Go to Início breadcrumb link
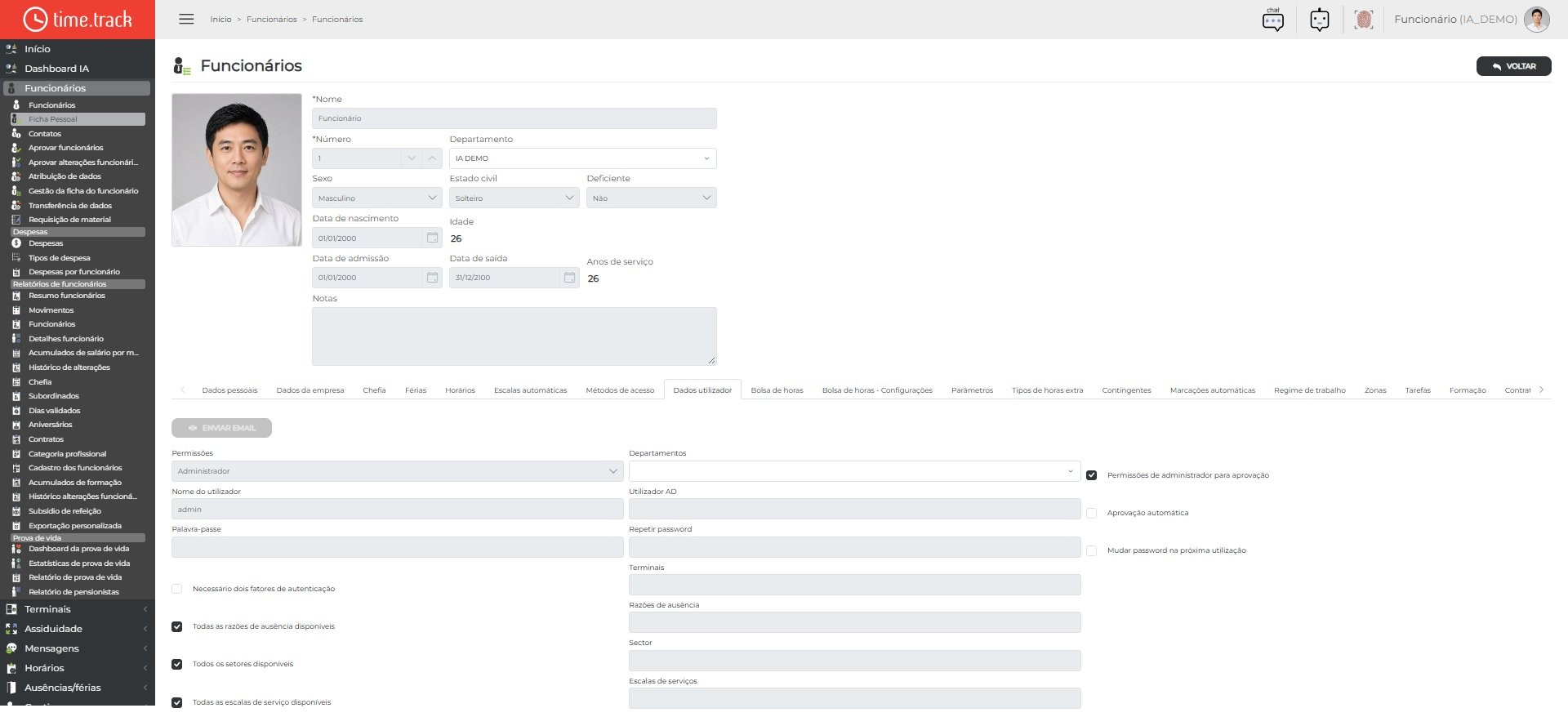 click(220, 19)
